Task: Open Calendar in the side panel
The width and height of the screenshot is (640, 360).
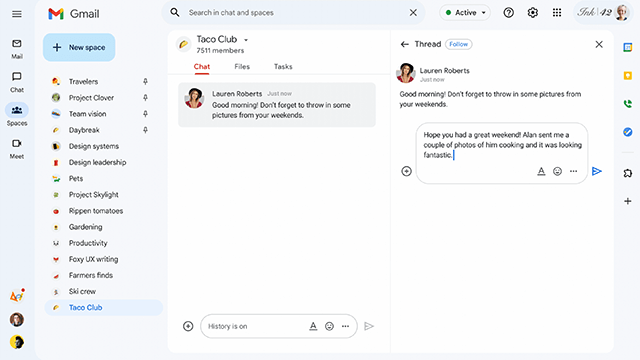Action: pyautogui.click(x=628, y=47)
